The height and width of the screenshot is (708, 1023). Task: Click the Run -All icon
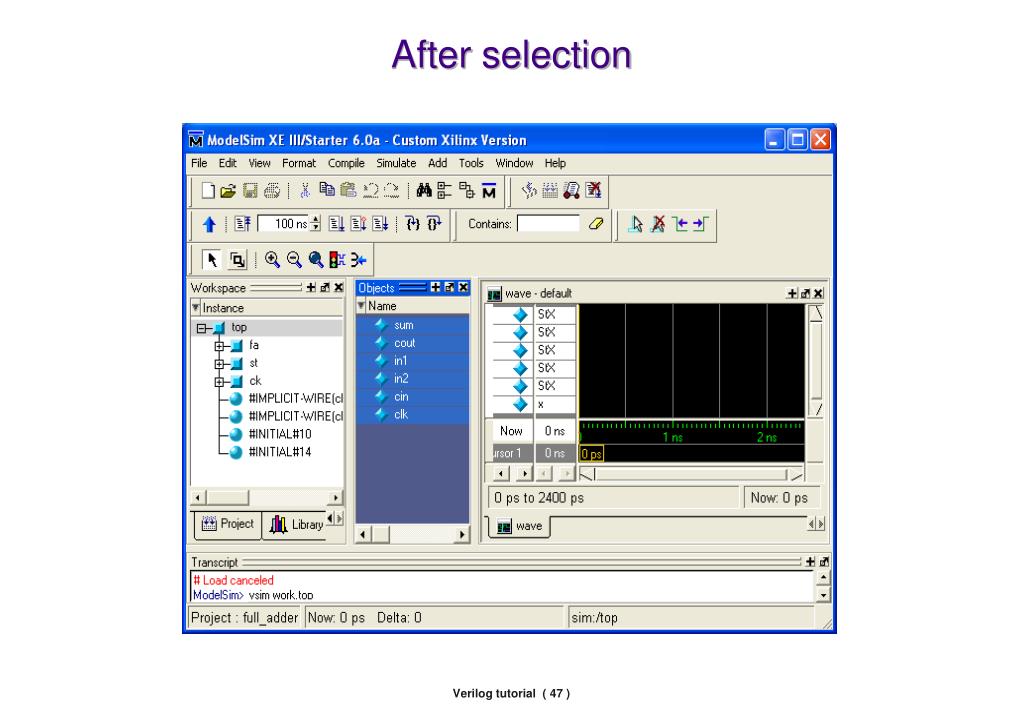pyautogui.click(x=380, y=224)
